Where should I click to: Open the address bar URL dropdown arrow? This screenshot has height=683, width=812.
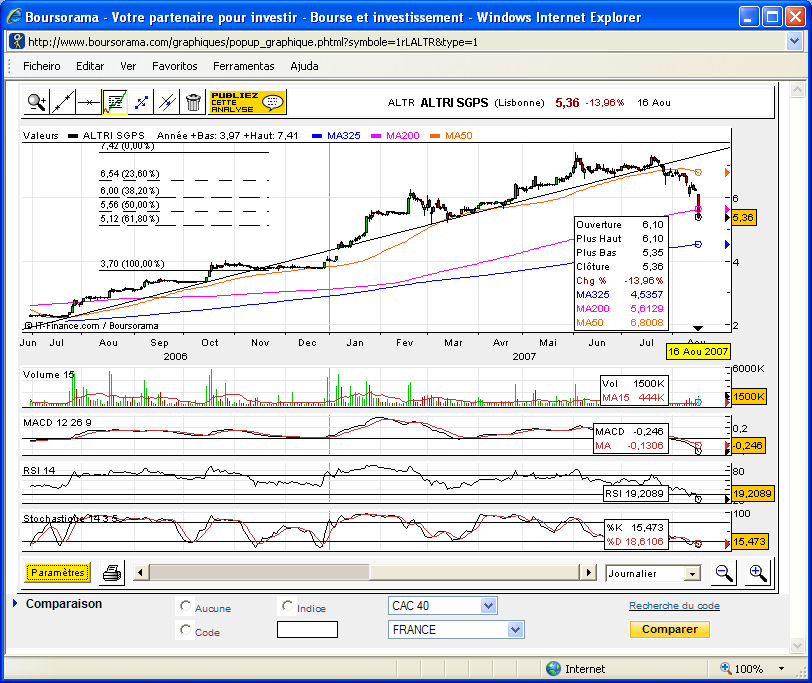pyautogui.click(x=794, y=41)
